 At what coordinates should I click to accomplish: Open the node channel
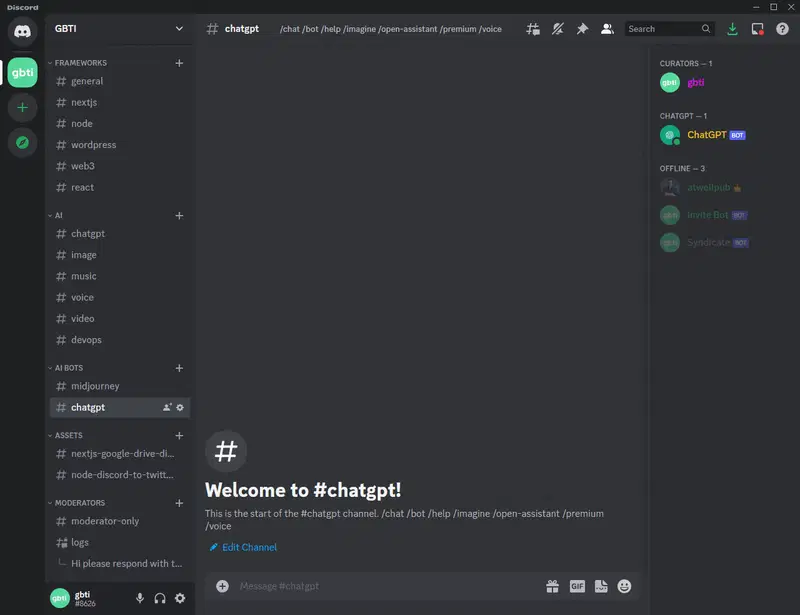[x=120, y=124]
